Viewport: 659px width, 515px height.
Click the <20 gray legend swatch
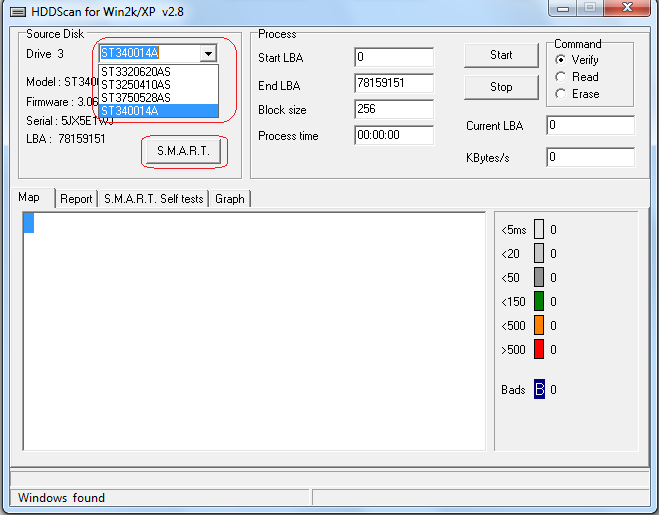tap(539, 254)
